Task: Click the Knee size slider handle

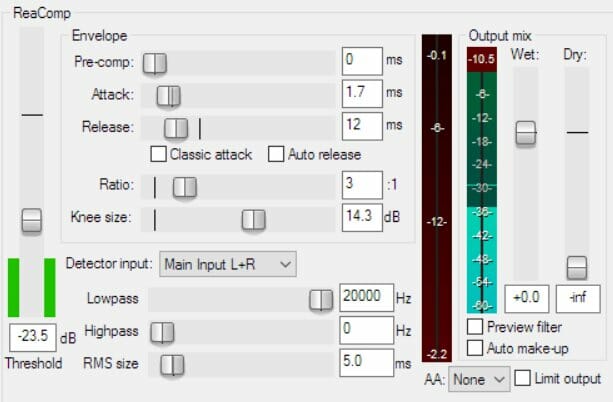Action: 254,220
